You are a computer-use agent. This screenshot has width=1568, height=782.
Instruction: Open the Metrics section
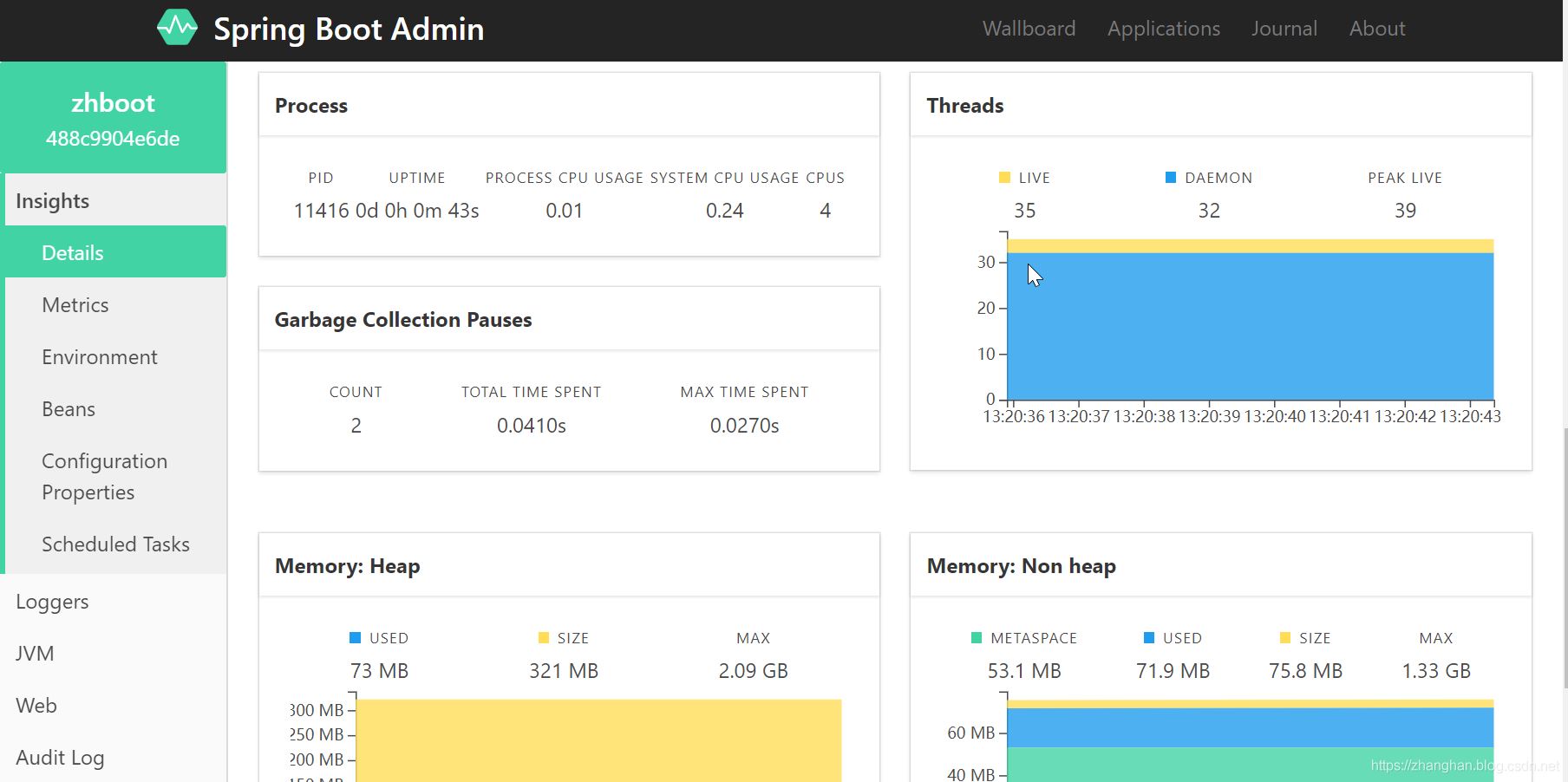tap(75, 304)
